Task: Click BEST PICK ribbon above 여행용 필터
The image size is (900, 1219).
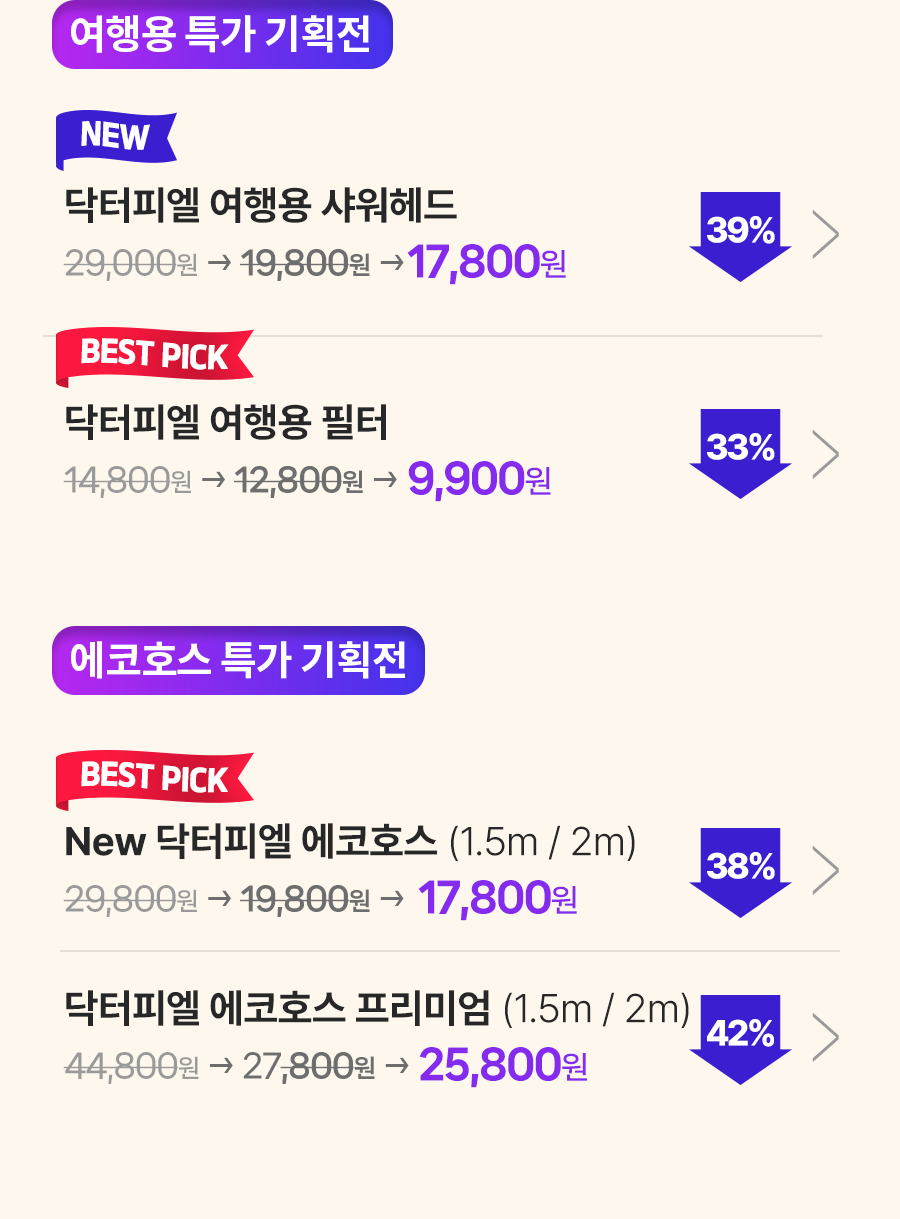Action: [x=154, y=358]
